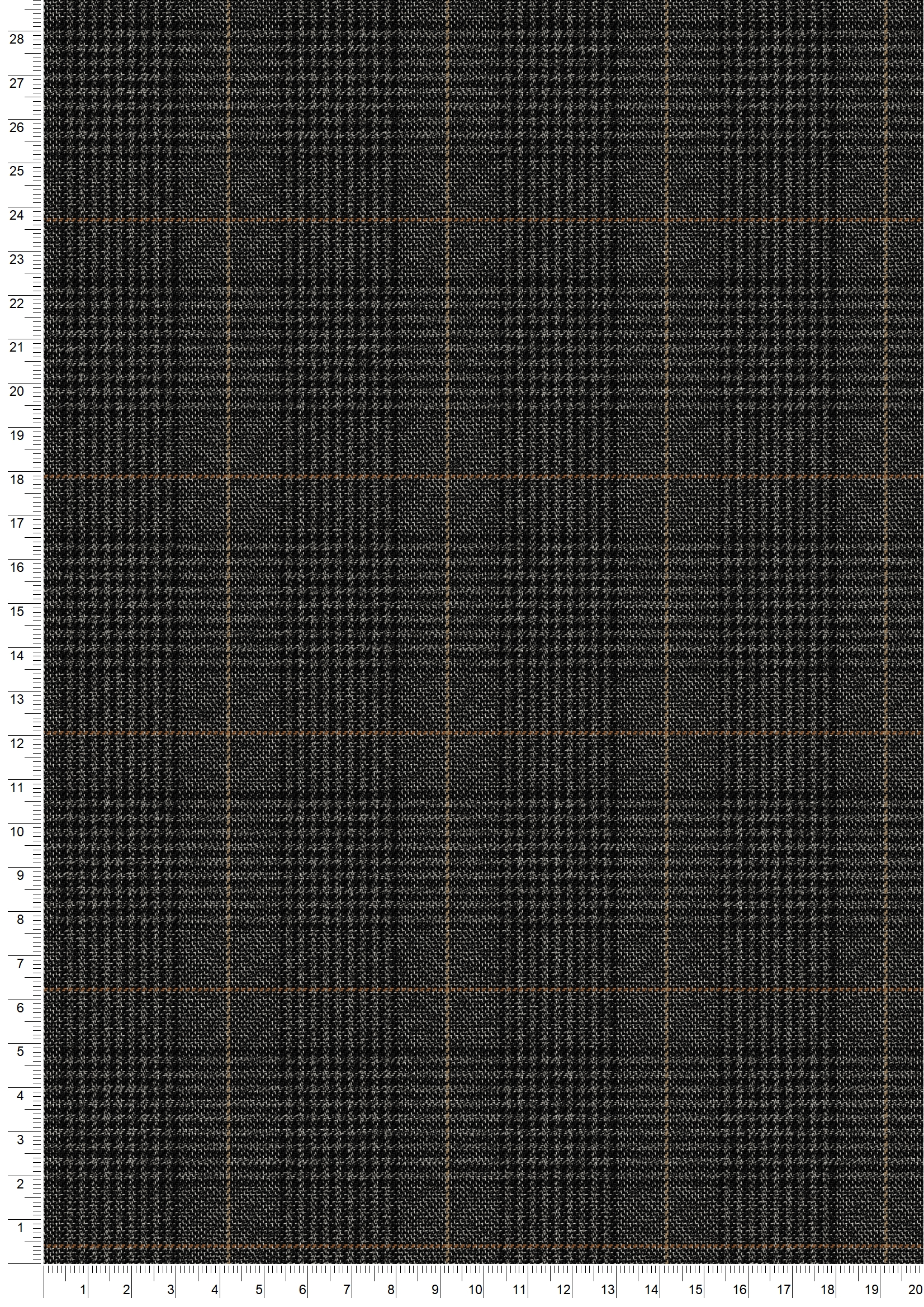
Task: Click the number 18 on the vertical ruler
Action: pyautogui.click(x=17, y=479)
